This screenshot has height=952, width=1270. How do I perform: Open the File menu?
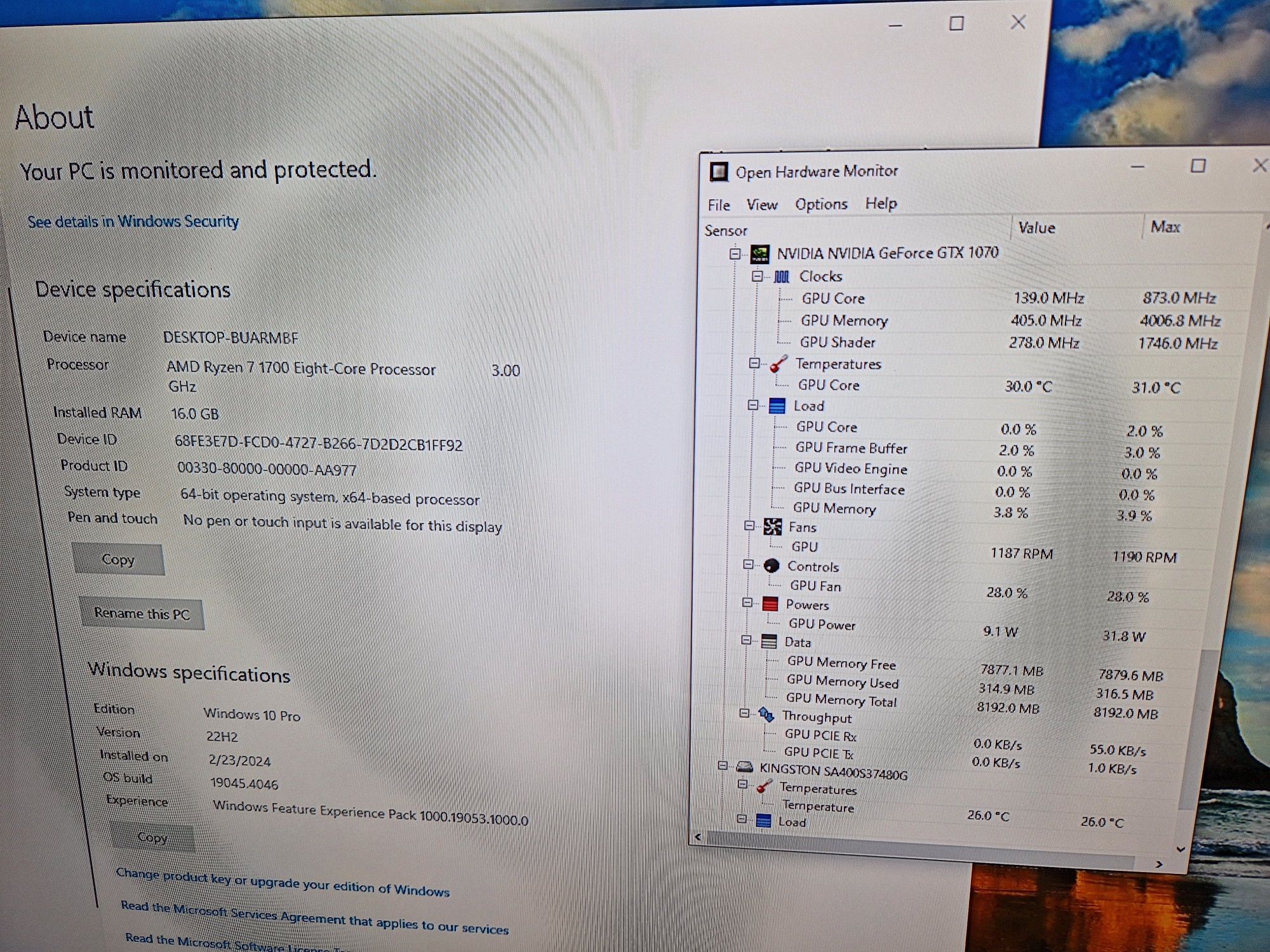pyautogui.click(x=719, y=205)
